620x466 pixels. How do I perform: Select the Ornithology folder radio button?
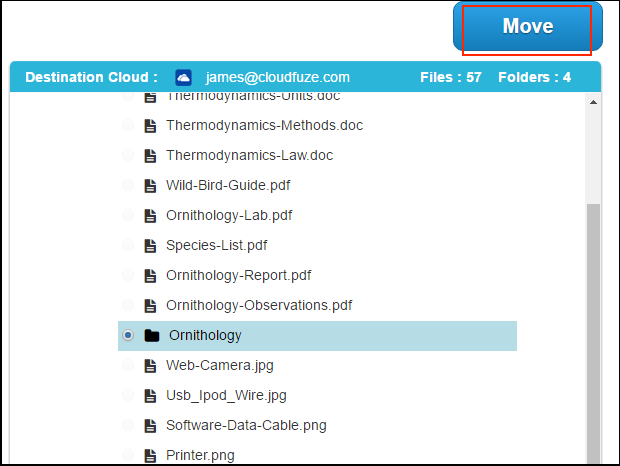click(128, 336)
